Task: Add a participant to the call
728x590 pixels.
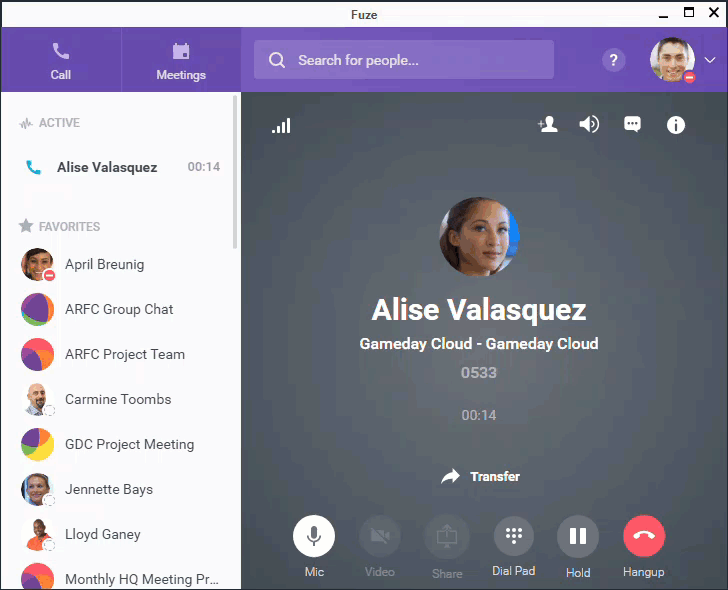Action: (548, 124)
